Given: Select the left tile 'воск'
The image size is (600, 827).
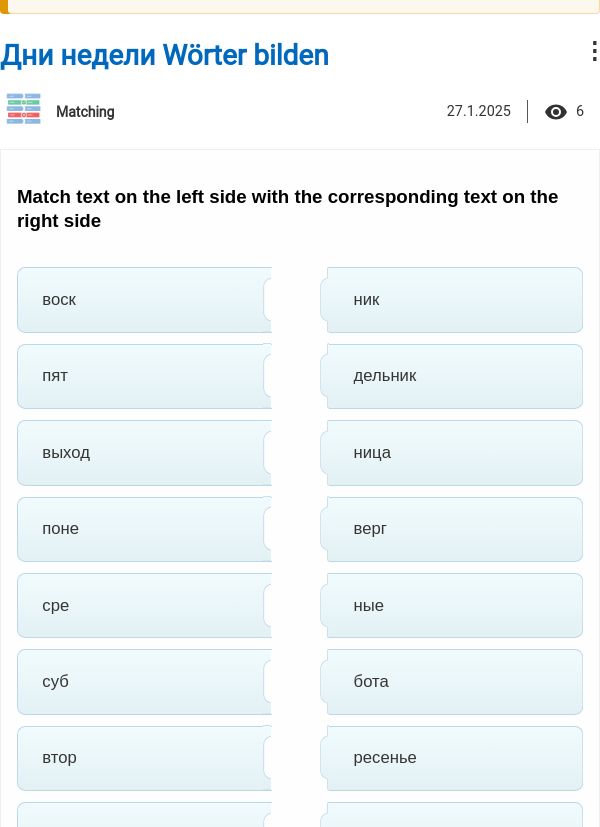Looking at the screenshot, I should tap(144, 300).
